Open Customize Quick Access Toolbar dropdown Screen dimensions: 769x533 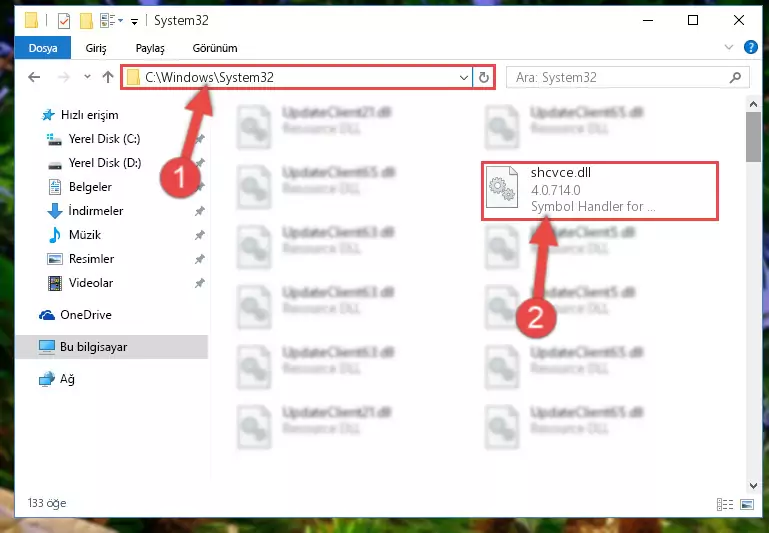pos(134,21)
